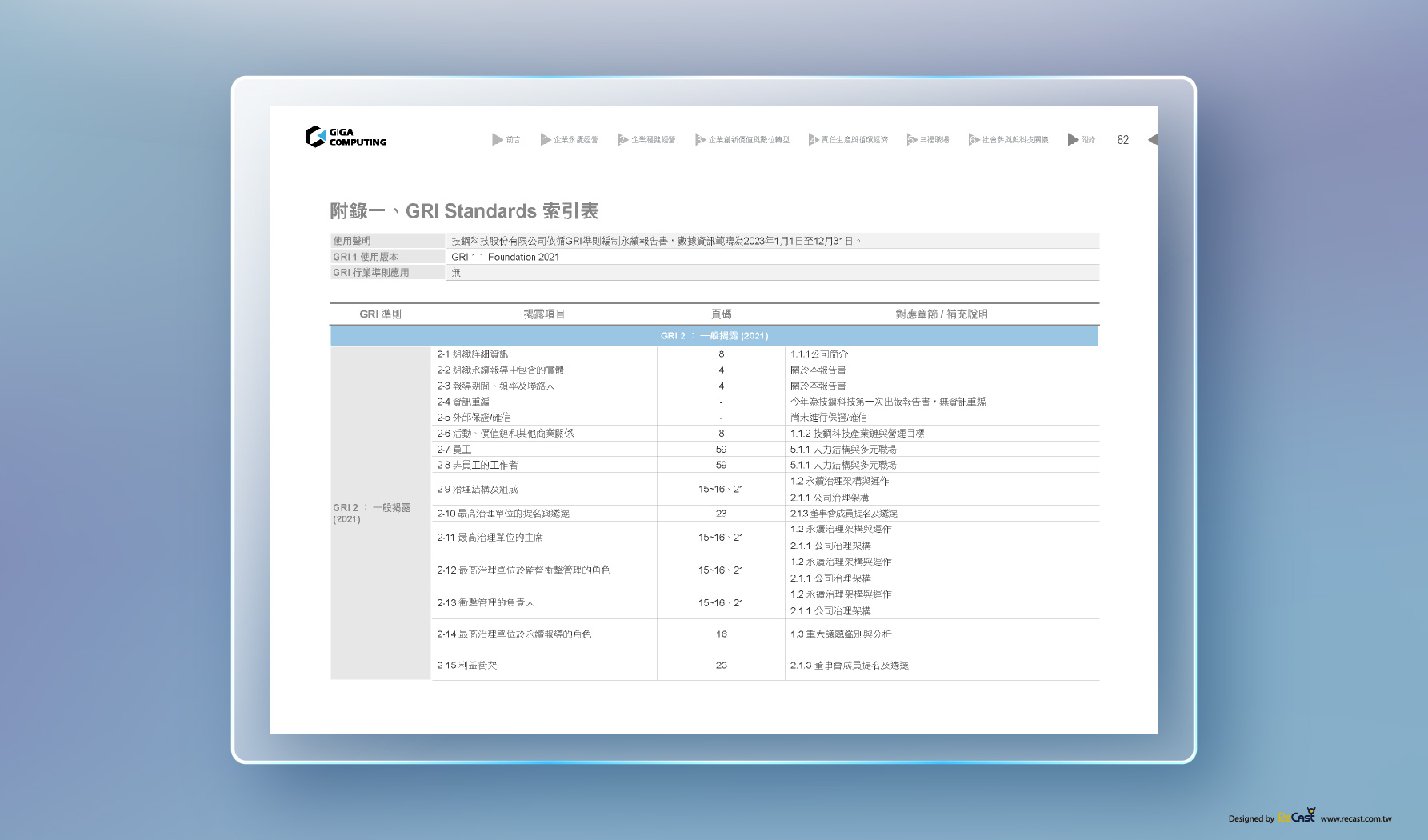Click the previous page arrow beside 82
The height and width of the screenshot is (840, 1428).
click(1153, 139)
